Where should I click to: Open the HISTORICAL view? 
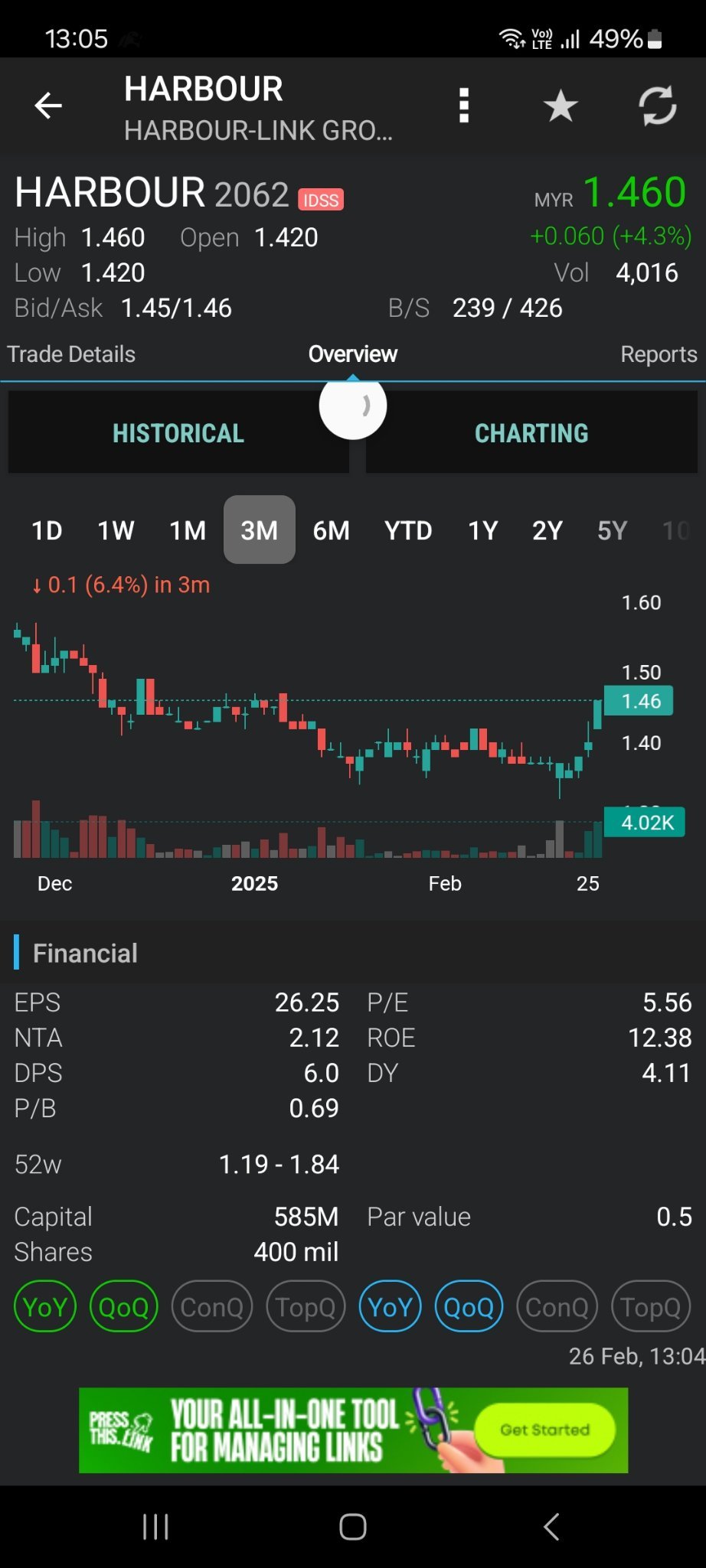(x=178, y=433)
